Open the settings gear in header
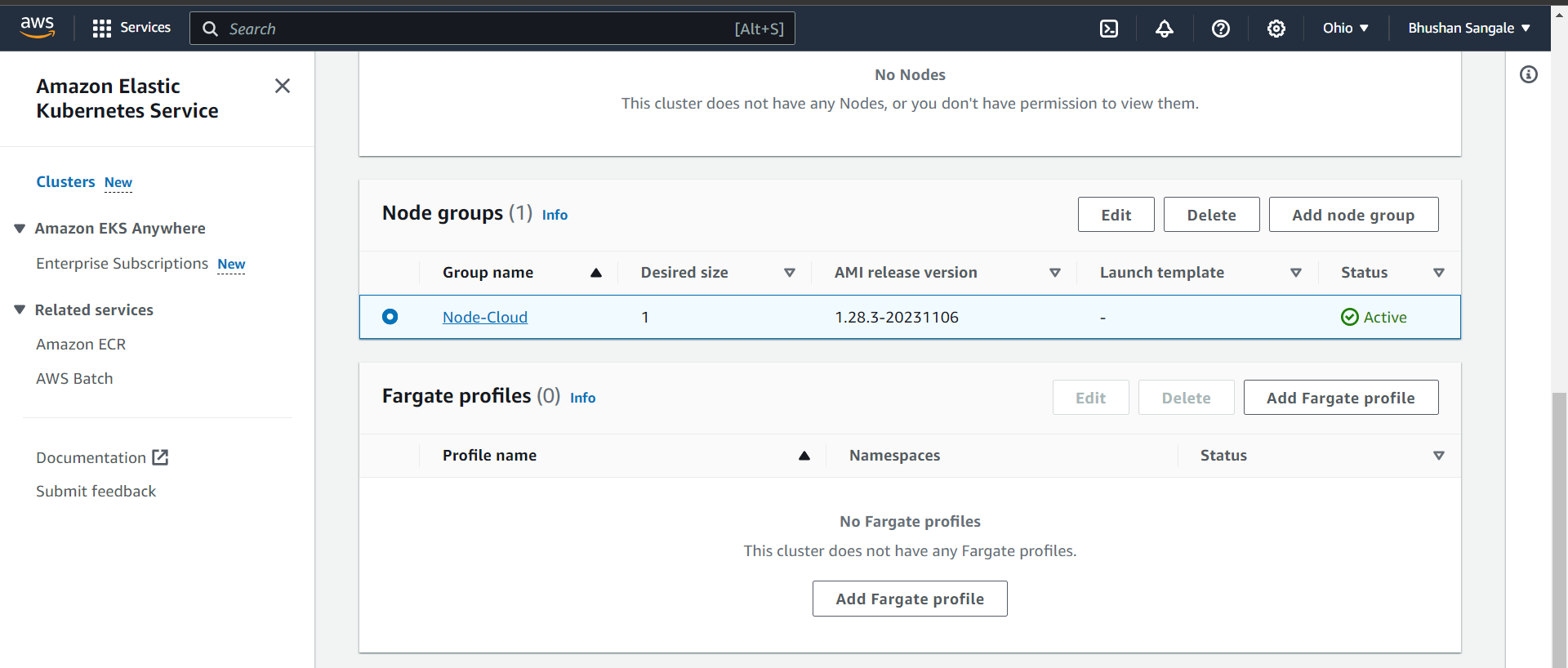 point(1276,29)
